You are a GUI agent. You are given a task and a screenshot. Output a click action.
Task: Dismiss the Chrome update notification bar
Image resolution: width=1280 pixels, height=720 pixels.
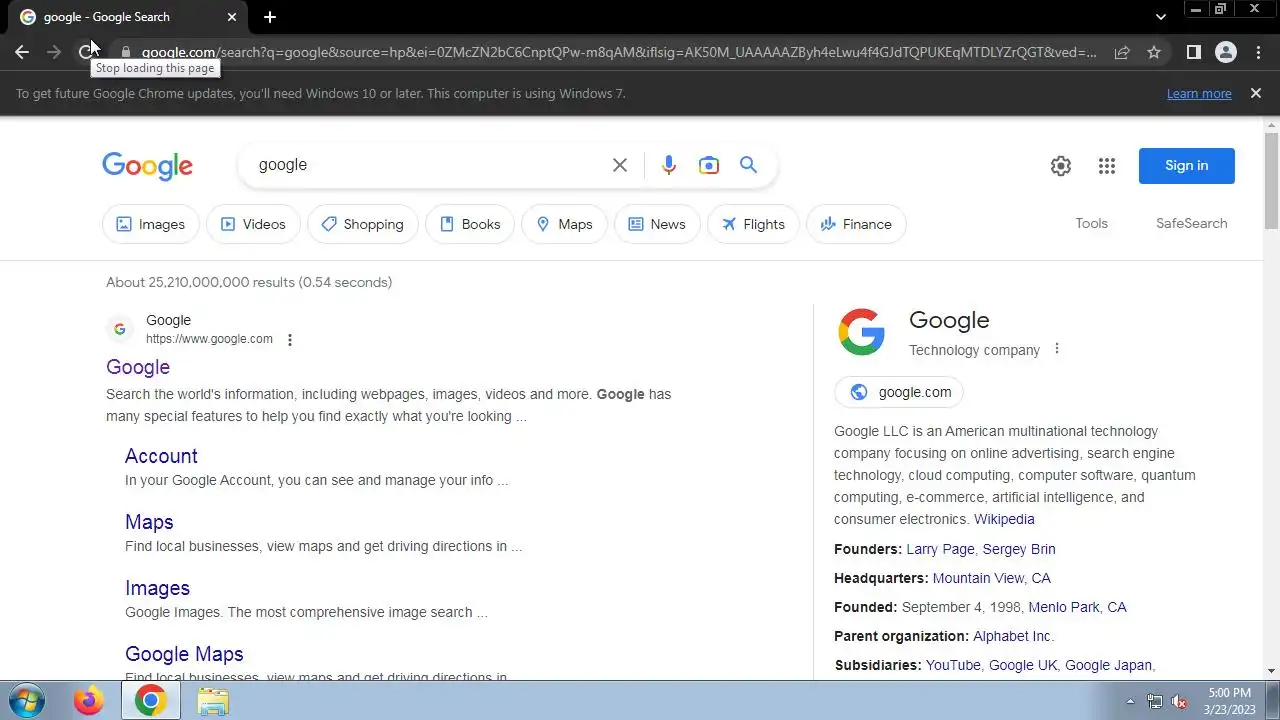[x=1256, y=93]
